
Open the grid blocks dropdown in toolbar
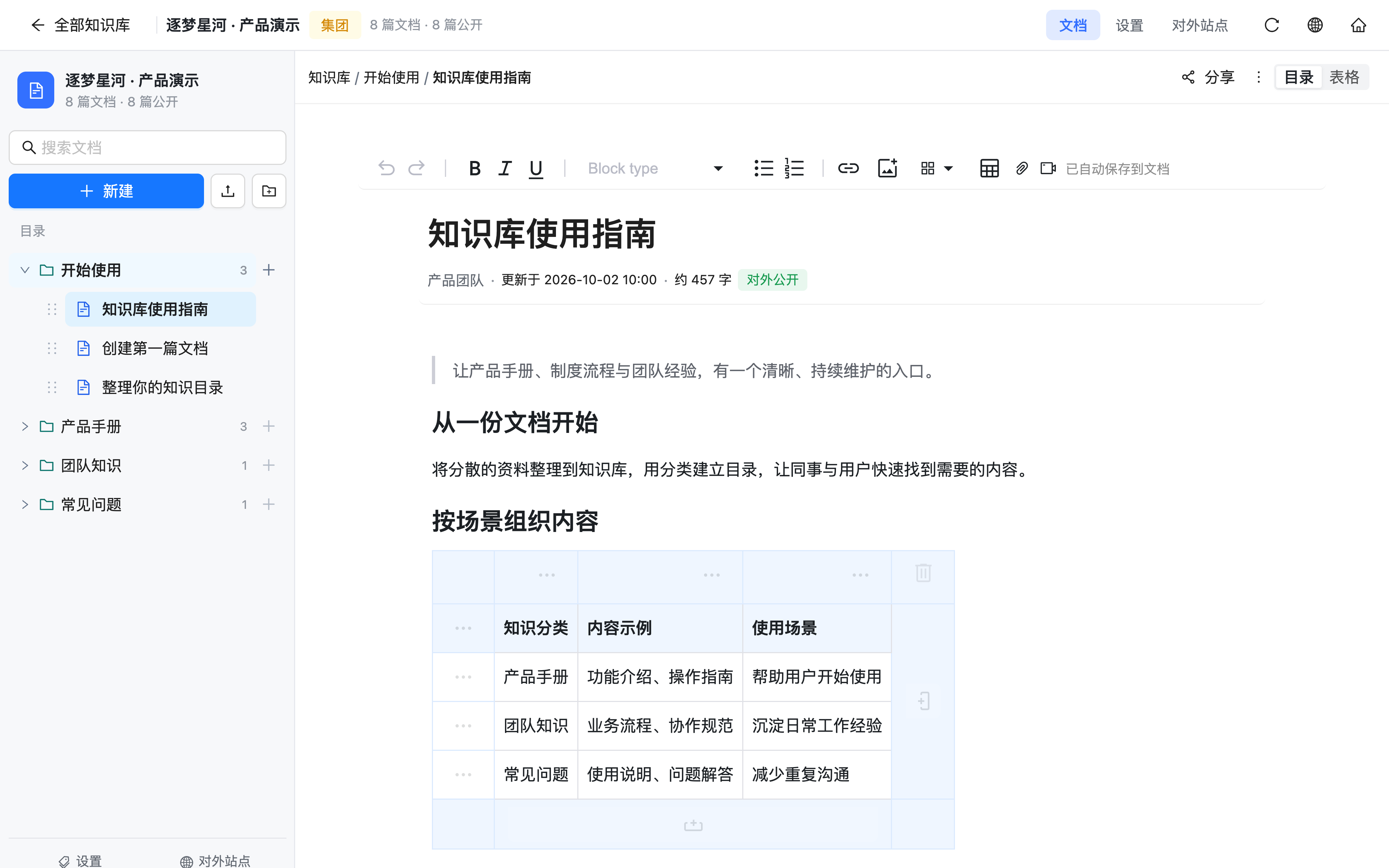937,168
